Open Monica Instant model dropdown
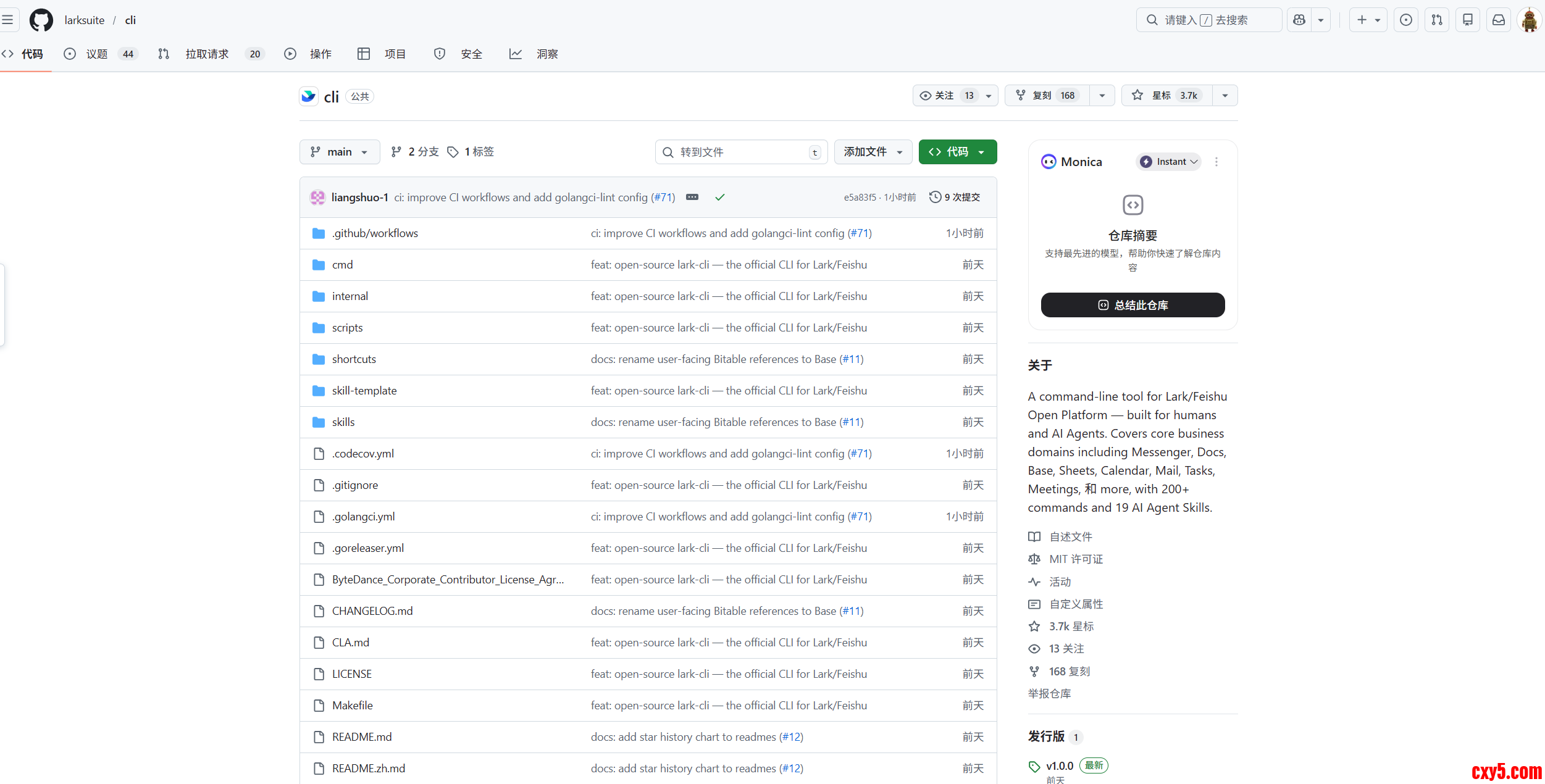1545x784 pixels. 1169,162
